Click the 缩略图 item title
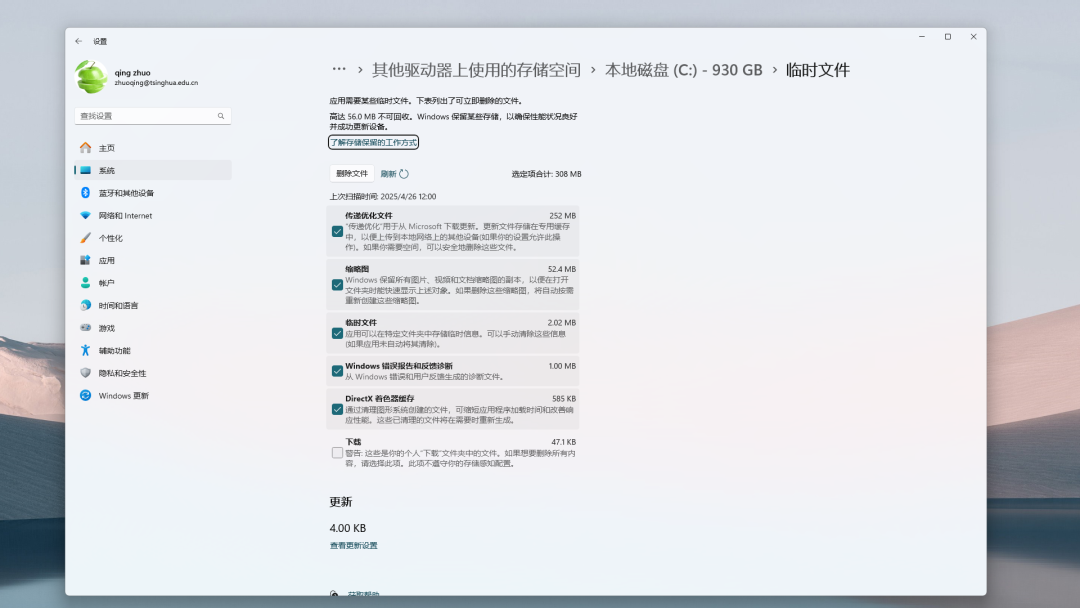Screen dimensions: 1080x608 click(x=357, y=269)
